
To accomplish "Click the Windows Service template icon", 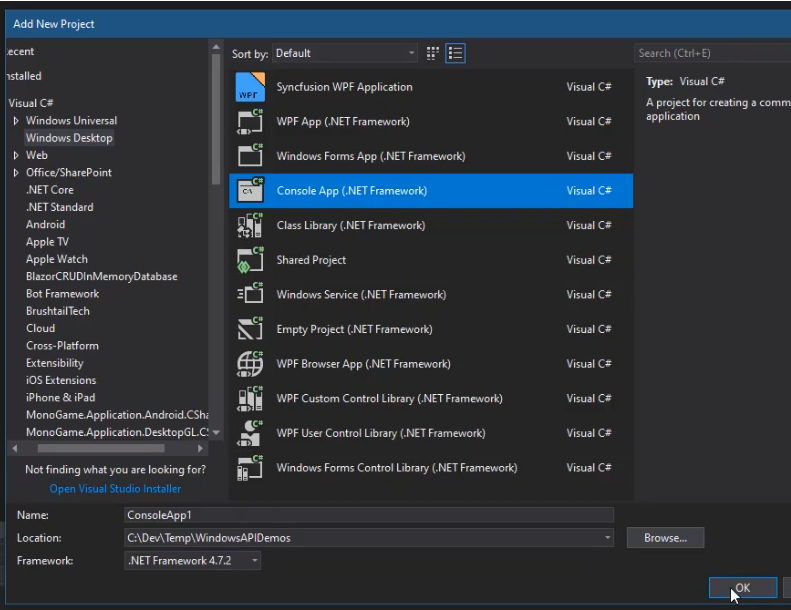I will click(250, 295).
